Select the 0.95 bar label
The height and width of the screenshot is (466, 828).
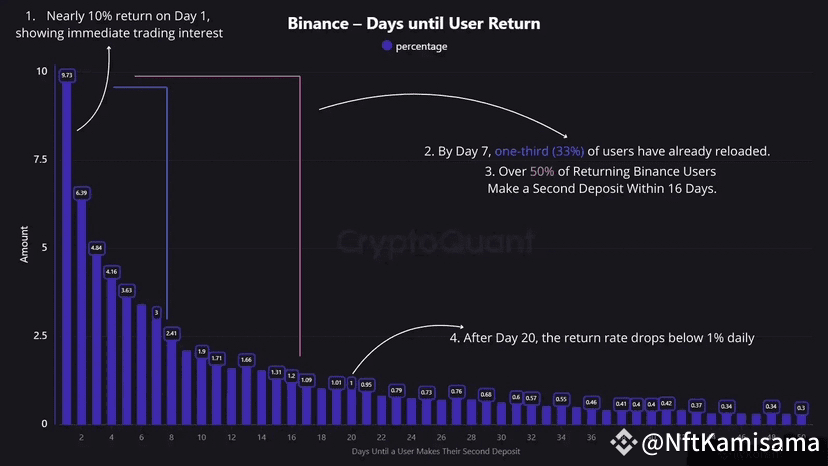point(366,384)
